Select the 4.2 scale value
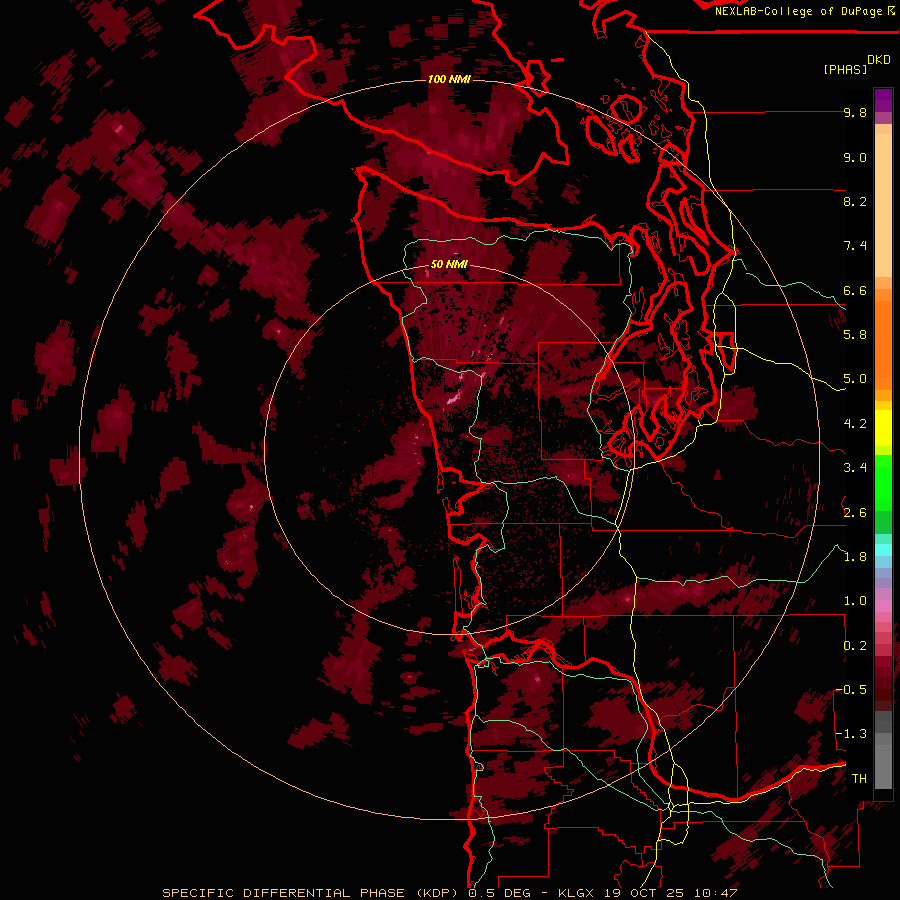Image resolution: width=900 pixels, height=900 pixels. point(855,424)
